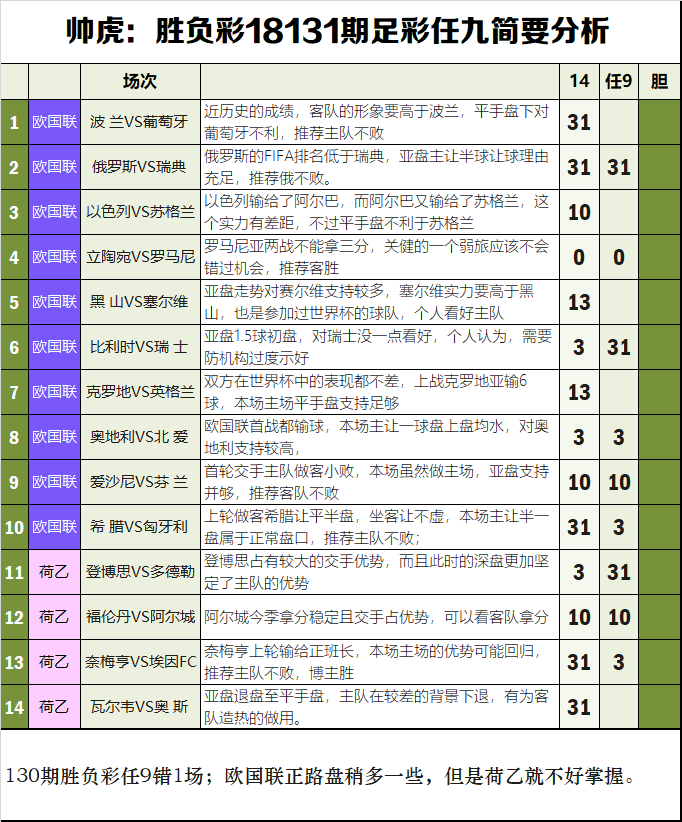
Task: Click "欧国联" cell in 比利时VS瑞士 row
Action: tap(55, 347)
